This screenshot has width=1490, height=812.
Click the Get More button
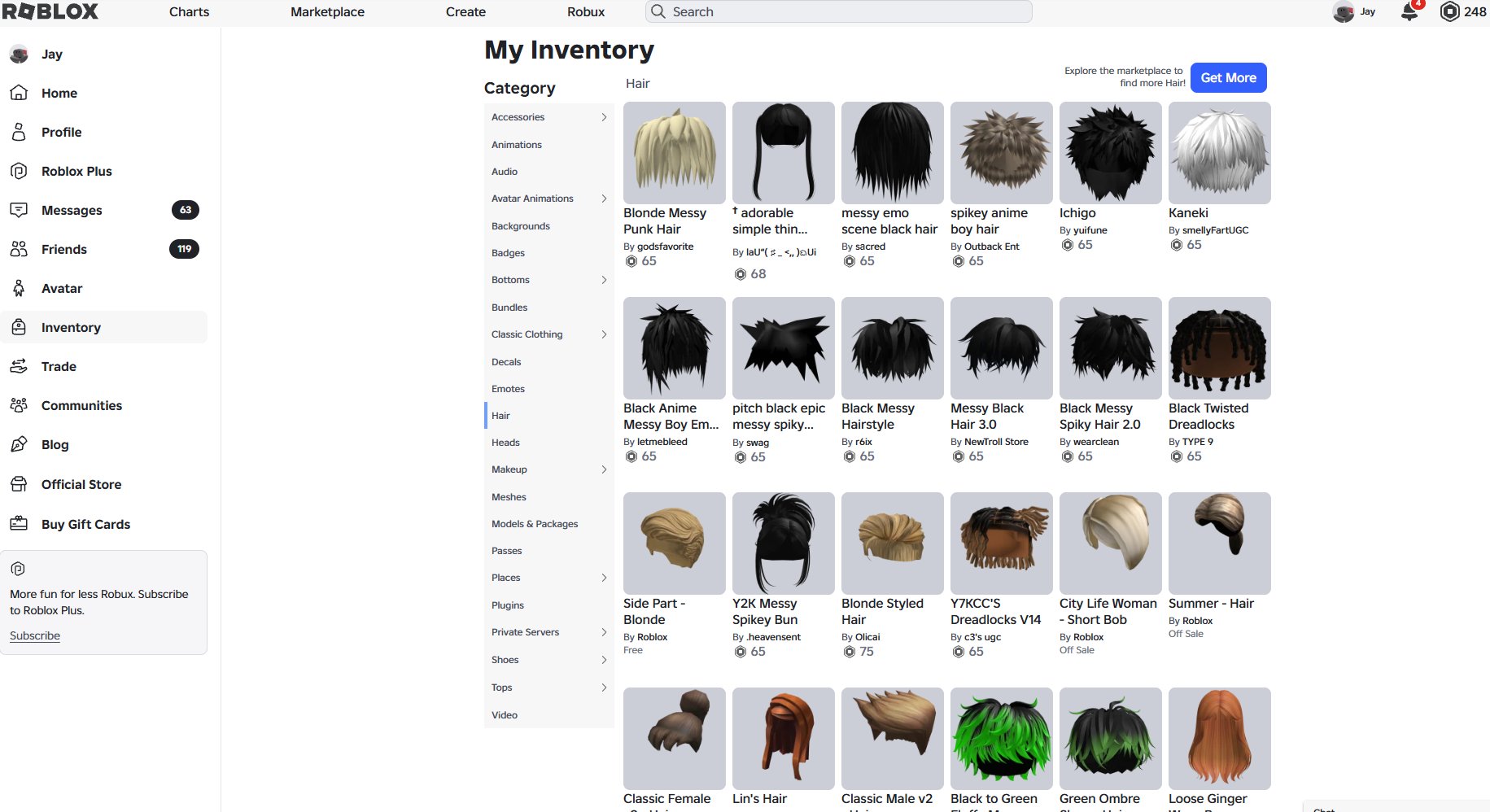[1229, 78]
